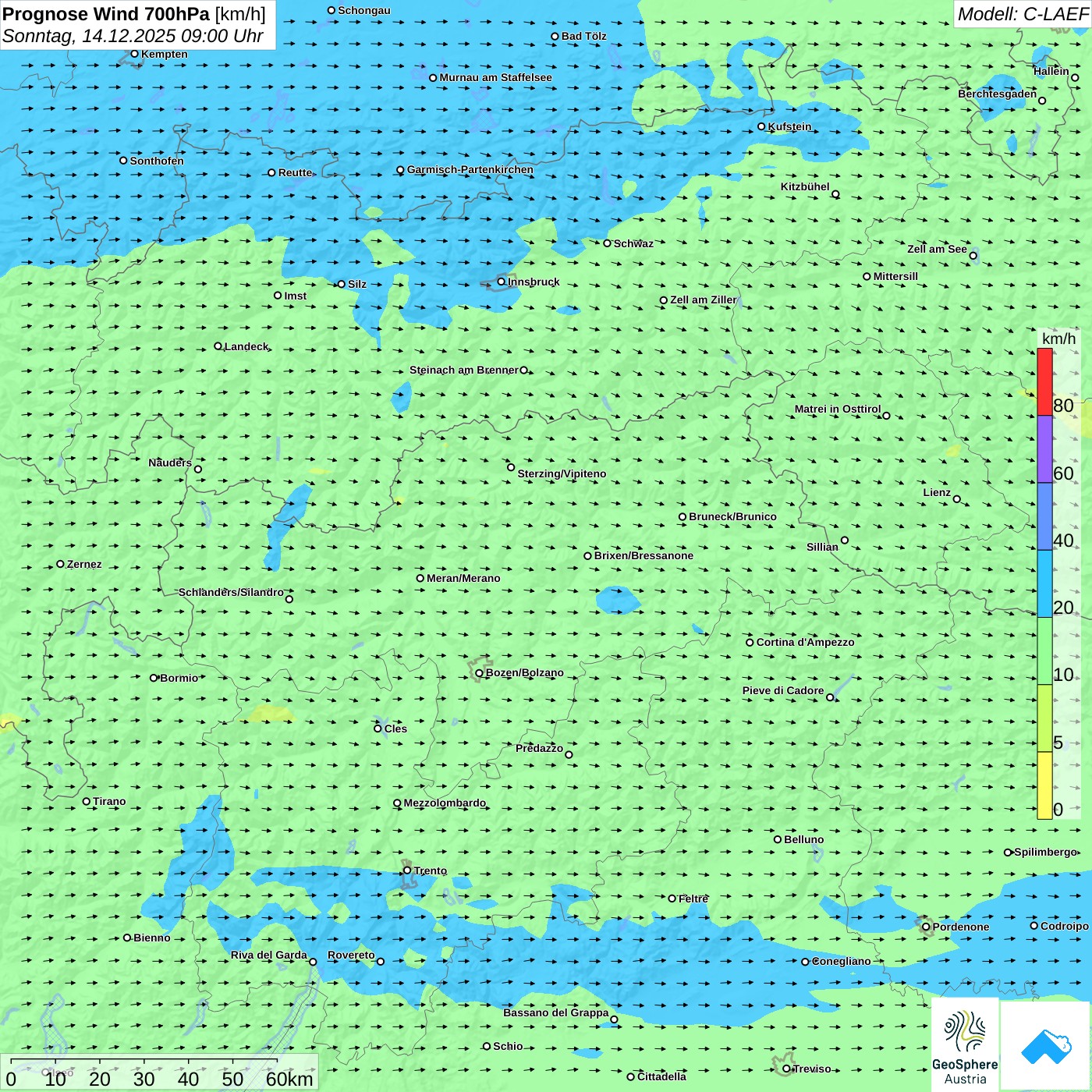Screen dimensions: 1092x1092
Task: Click the 'Modell: C-LAEF' label
Action: tap(1022, 14)
